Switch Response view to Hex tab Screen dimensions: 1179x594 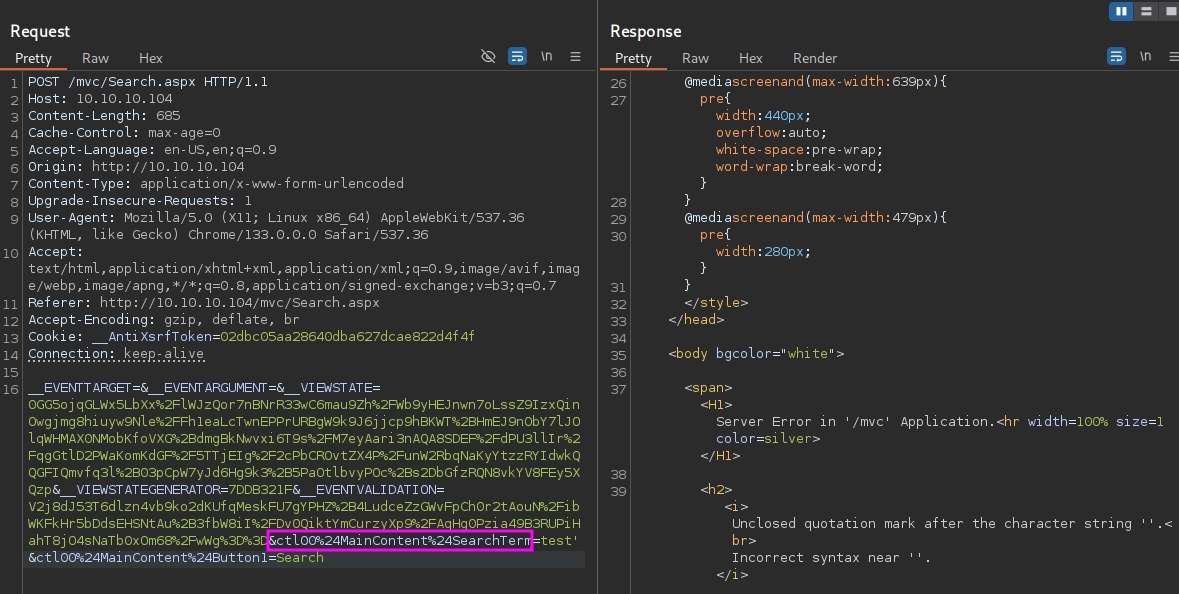[x=750, y=58]
